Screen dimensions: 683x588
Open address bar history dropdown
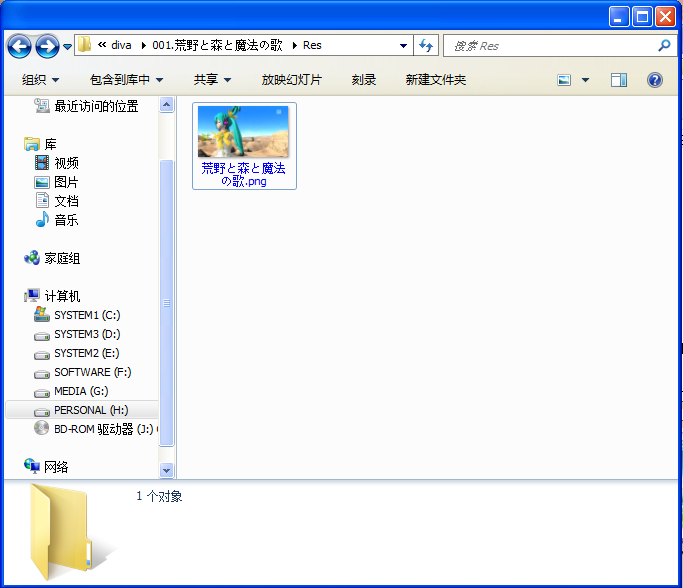click(x=403, y=45)
